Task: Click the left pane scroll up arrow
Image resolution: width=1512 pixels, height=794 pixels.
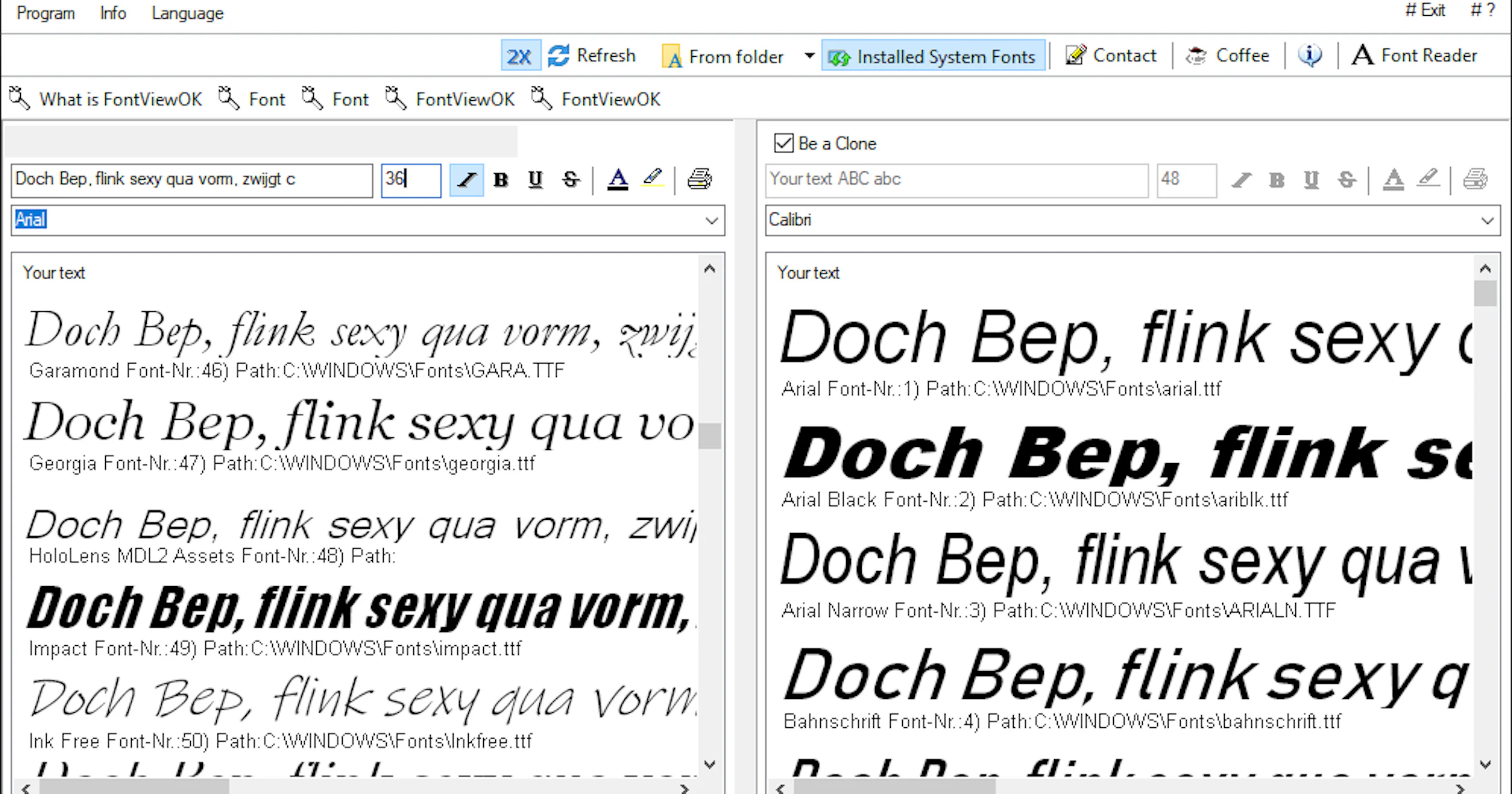Action: coord(710,269)
